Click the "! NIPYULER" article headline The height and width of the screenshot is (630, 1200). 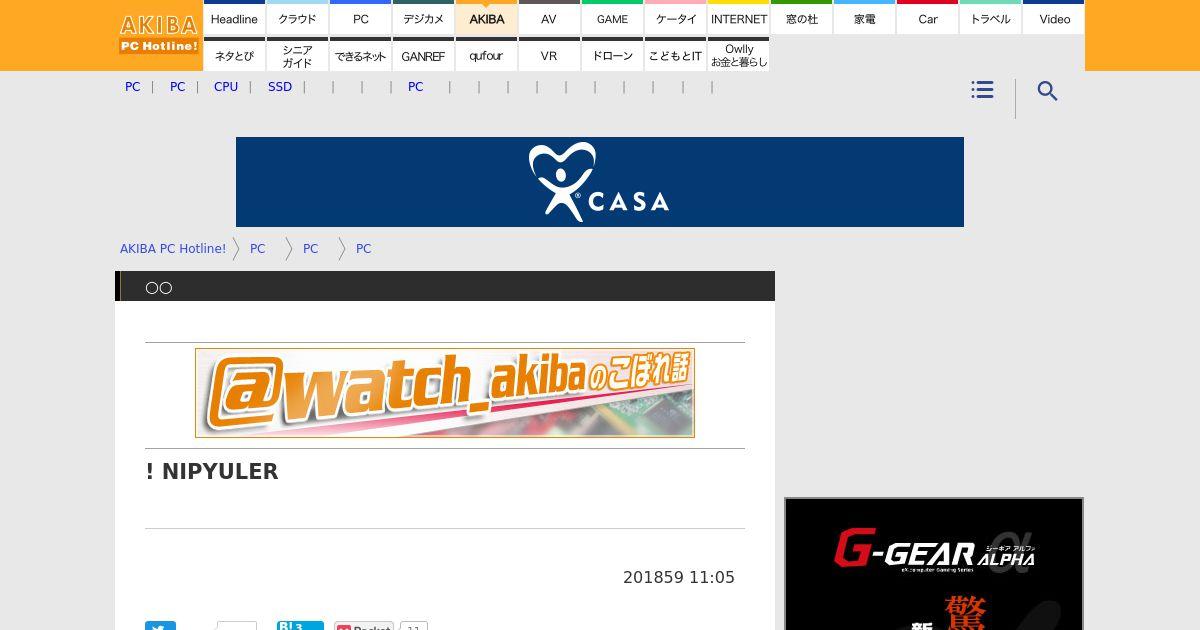tap(212, 471)
